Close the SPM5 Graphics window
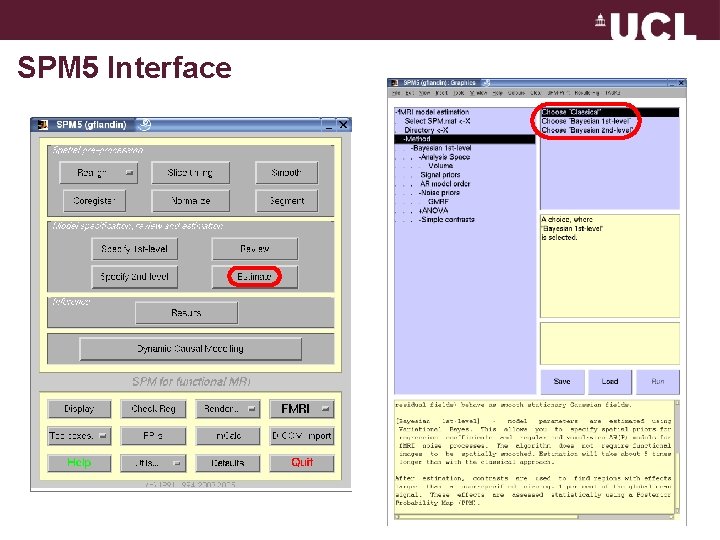720x540 pixels. (x=681, y=83)
